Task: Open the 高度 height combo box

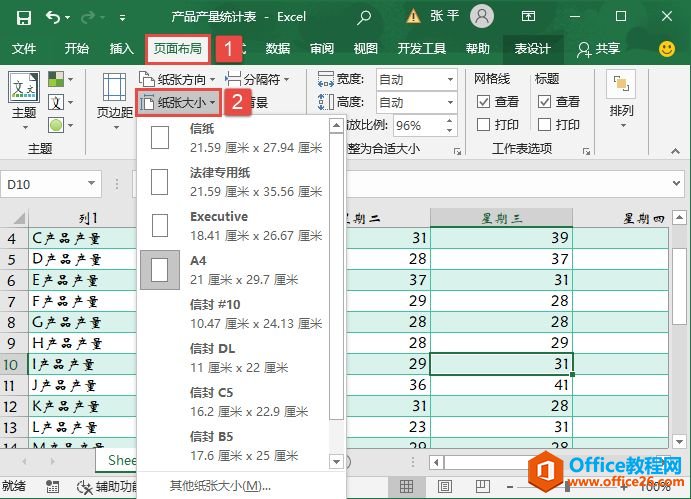Action: 416,102
